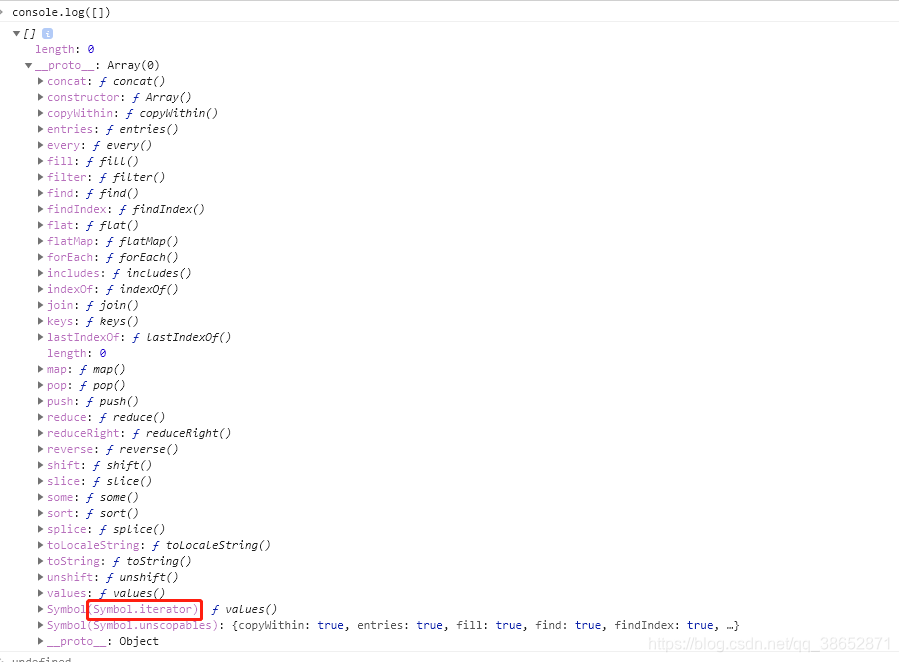Click the ƒ indexOf() function value
This screenshot has width=899, height=662.
(x=142, y=289)
